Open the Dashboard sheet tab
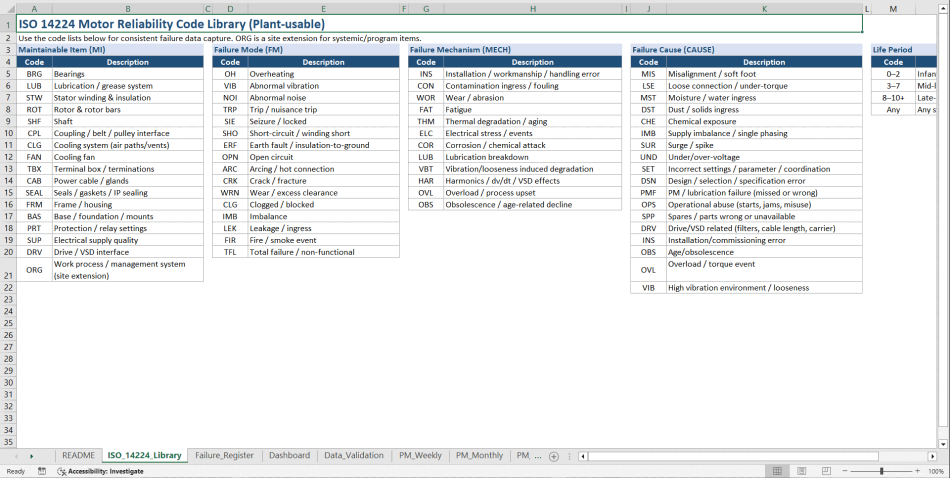This screenshot has height=478, width=950. [x=289, y=456]
